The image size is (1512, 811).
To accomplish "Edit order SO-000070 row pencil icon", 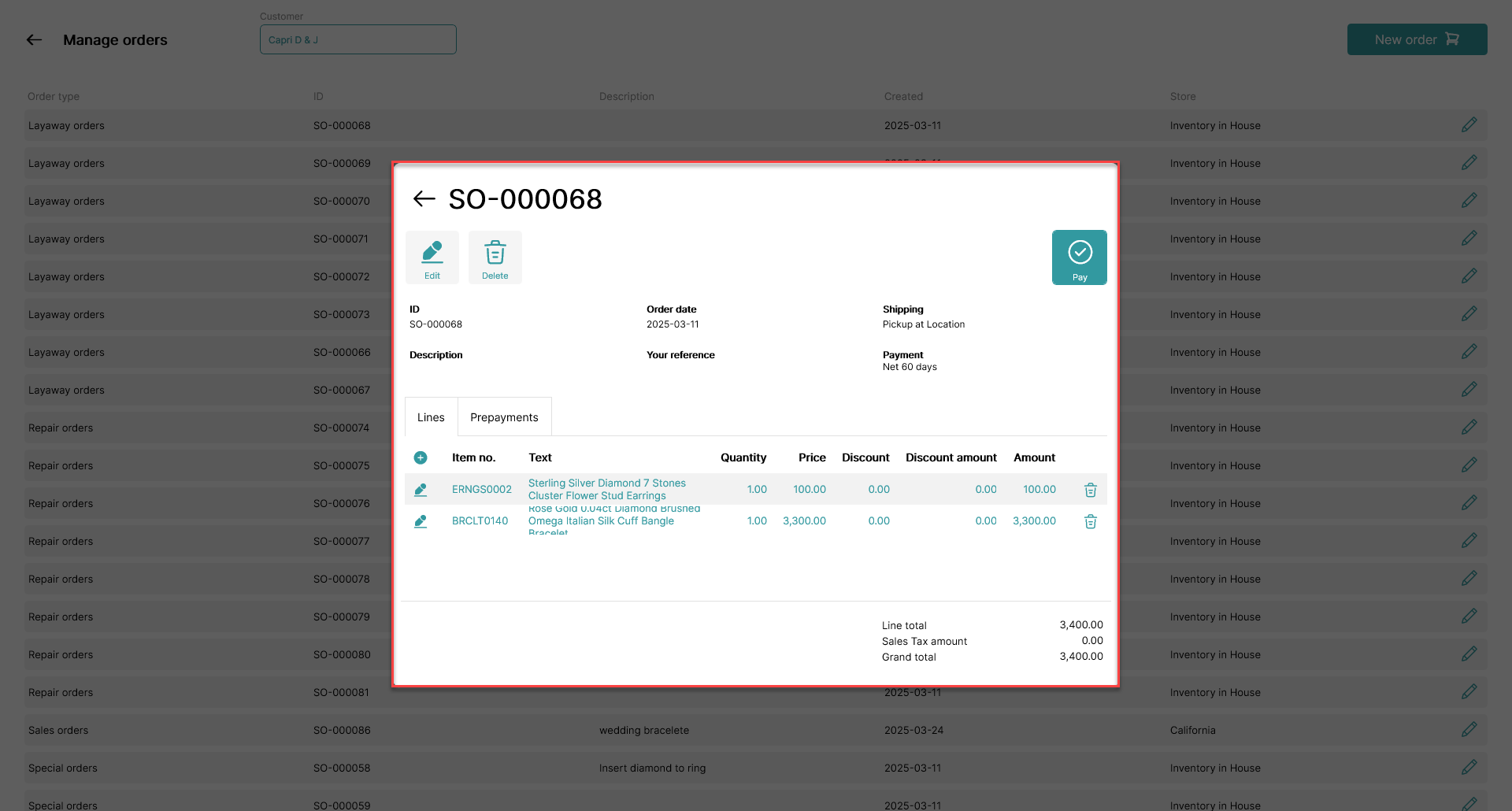I will coord(1469,201).
